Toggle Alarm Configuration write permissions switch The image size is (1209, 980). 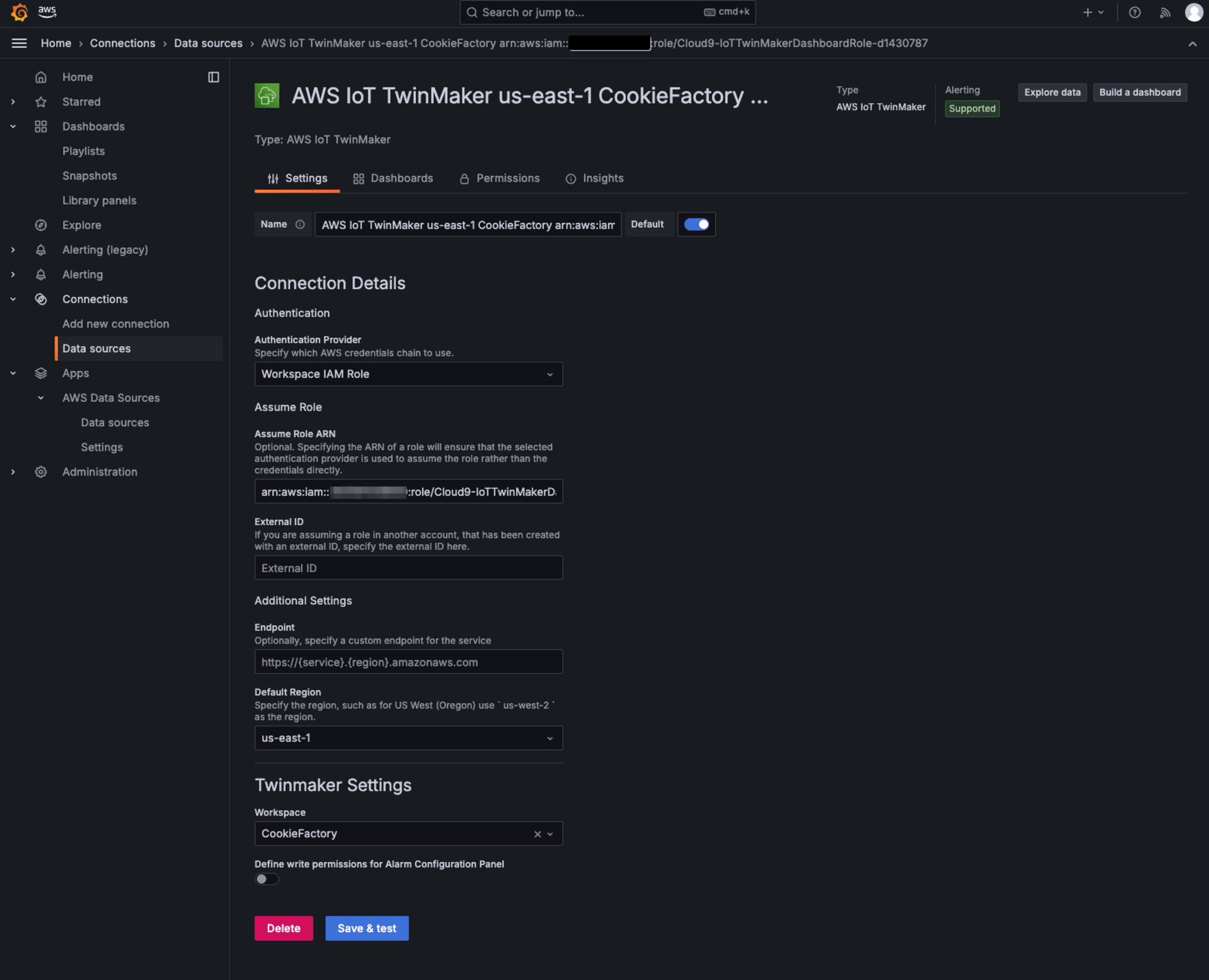pyautogui.click(x=267, y=879)
